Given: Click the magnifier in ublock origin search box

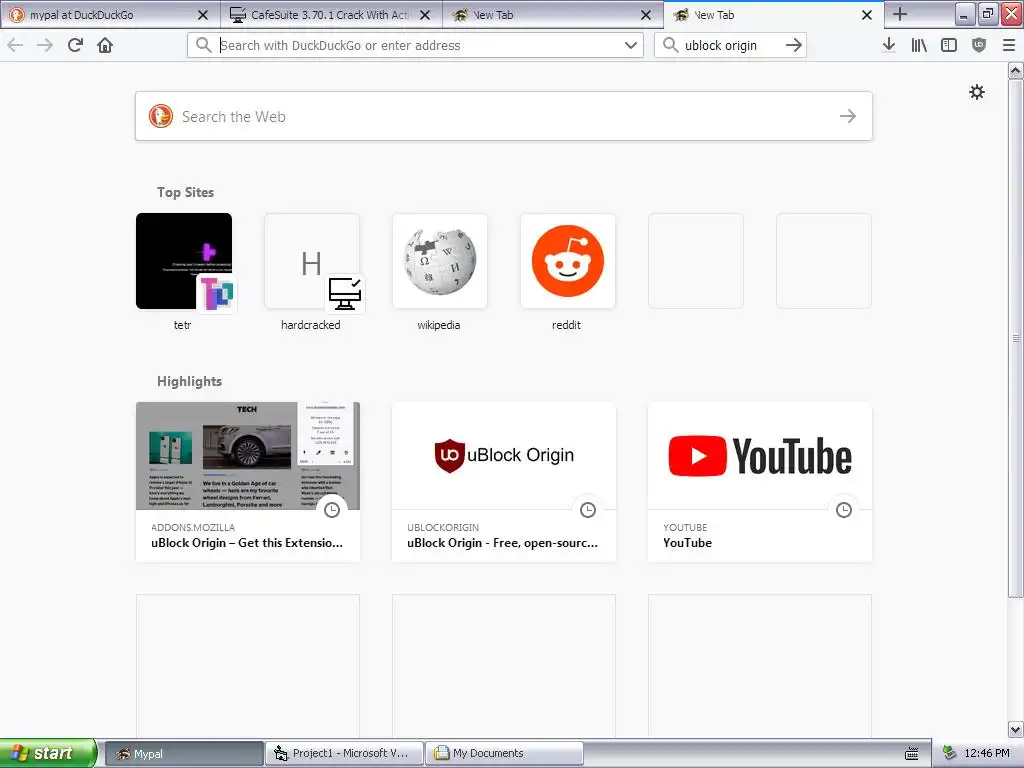Looking at the screenshot, I should coord(670,45).
